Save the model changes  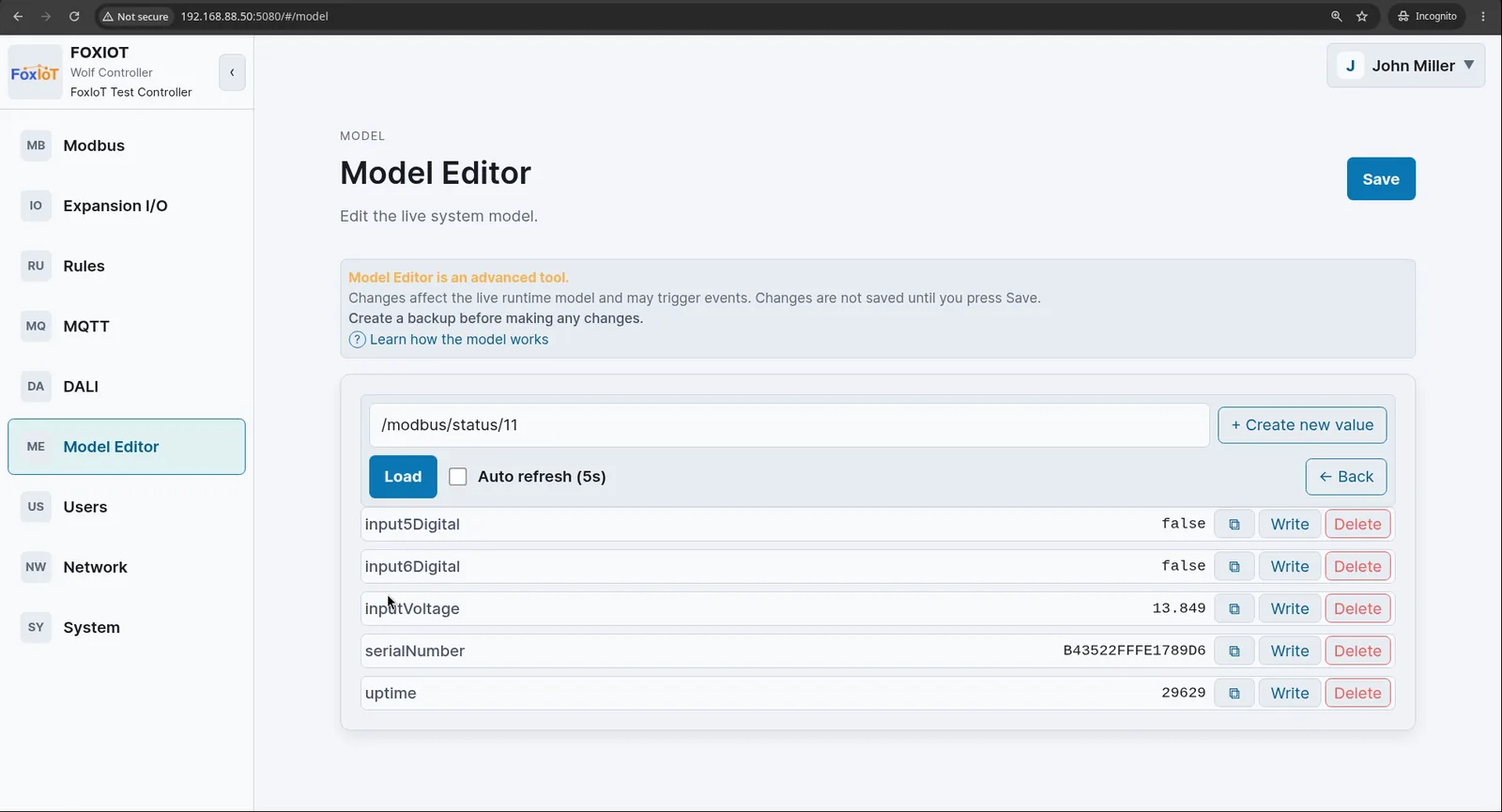point(1381,178)
